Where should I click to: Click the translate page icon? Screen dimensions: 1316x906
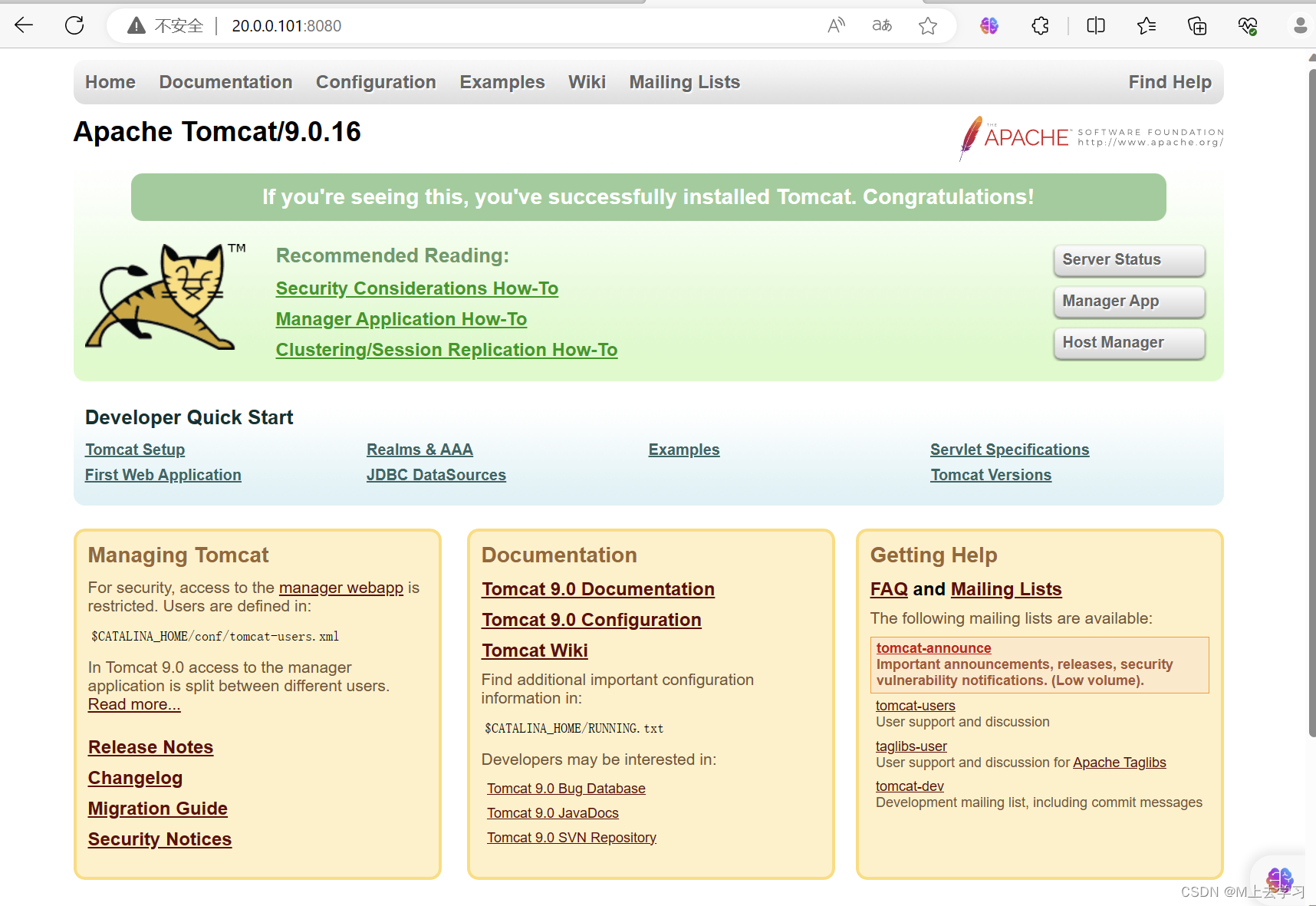[x=882, y=26]
